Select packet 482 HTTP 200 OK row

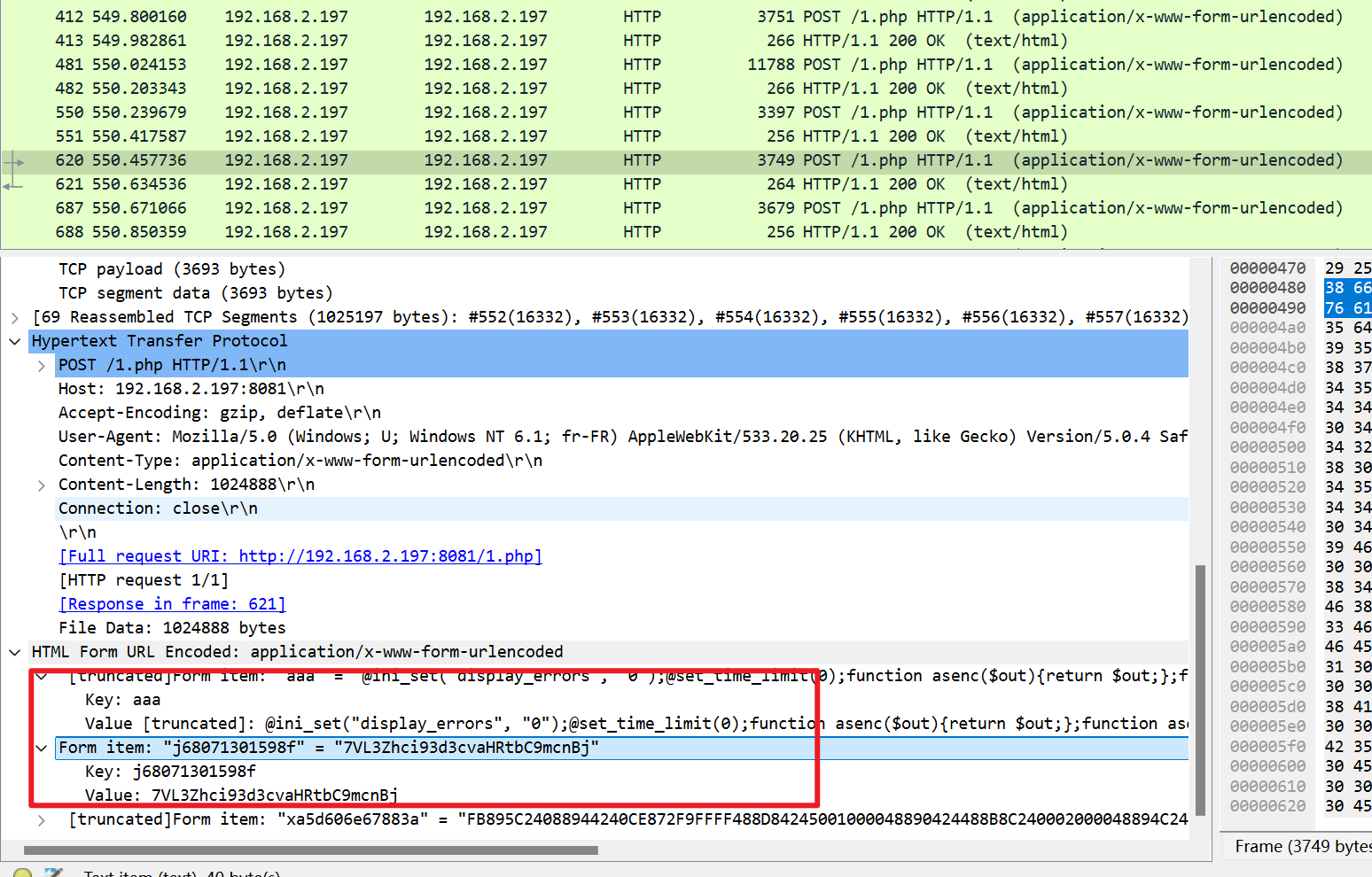tap(686, 89)
